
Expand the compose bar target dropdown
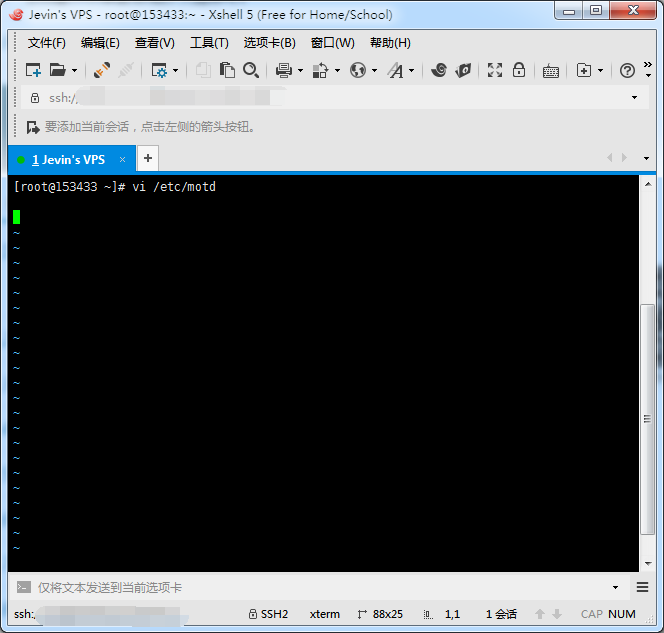coord(615,587)
